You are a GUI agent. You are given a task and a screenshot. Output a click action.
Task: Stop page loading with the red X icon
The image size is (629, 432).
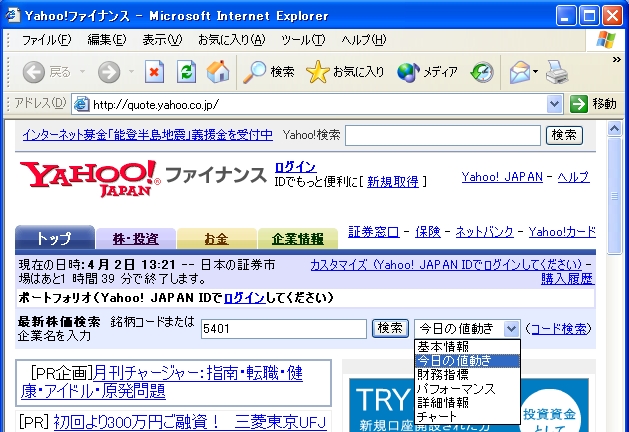(154, 72)
